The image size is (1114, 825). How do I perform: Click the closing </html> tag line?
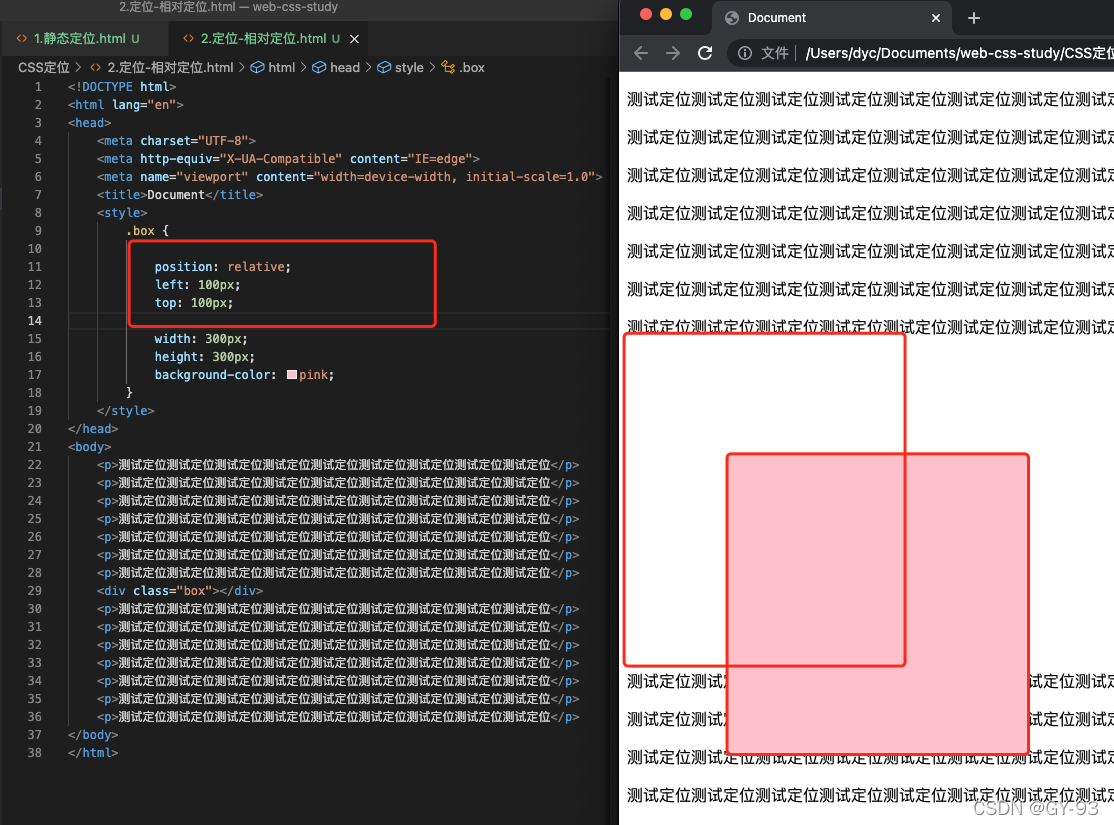point(93,753)
